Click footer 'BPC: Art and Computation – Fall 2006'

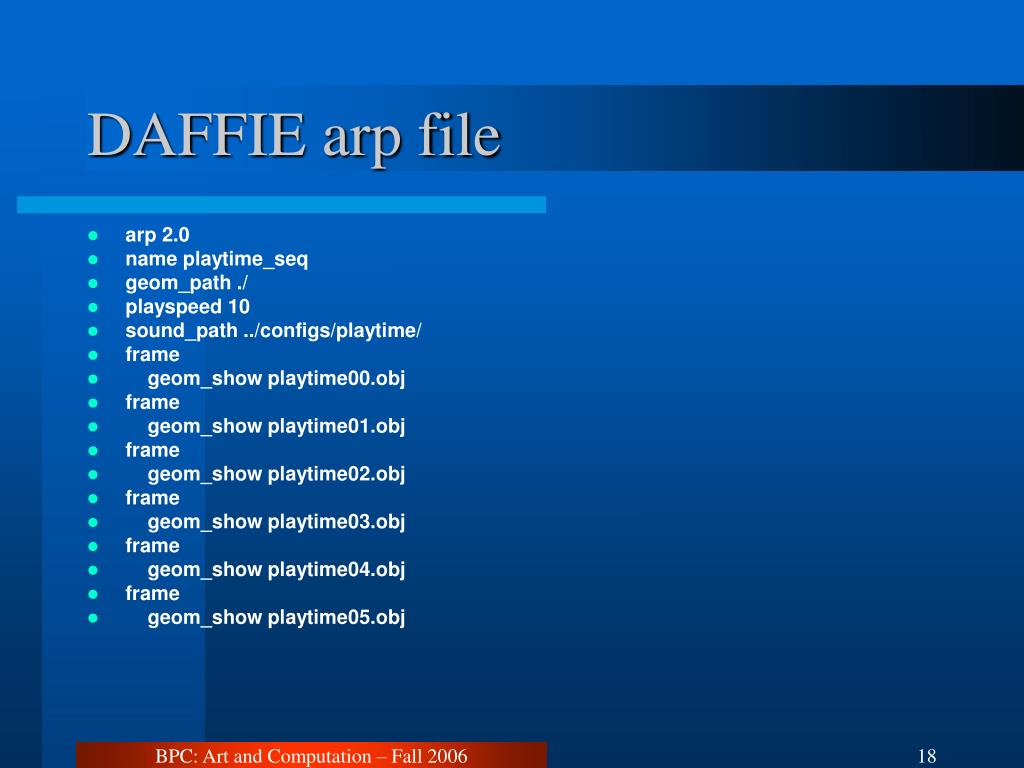[312, 756]
